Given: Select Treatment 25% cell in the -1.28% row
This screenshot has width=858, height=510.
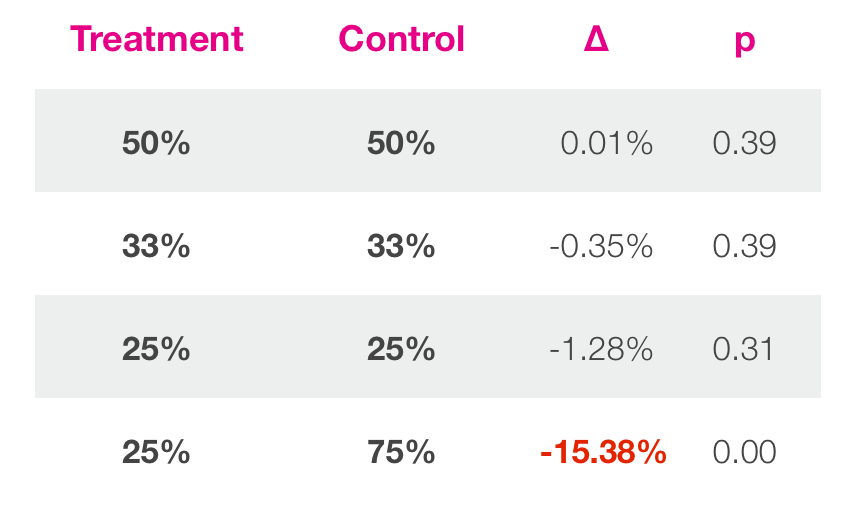Looking at the screenshot, I should pos(156,349).
